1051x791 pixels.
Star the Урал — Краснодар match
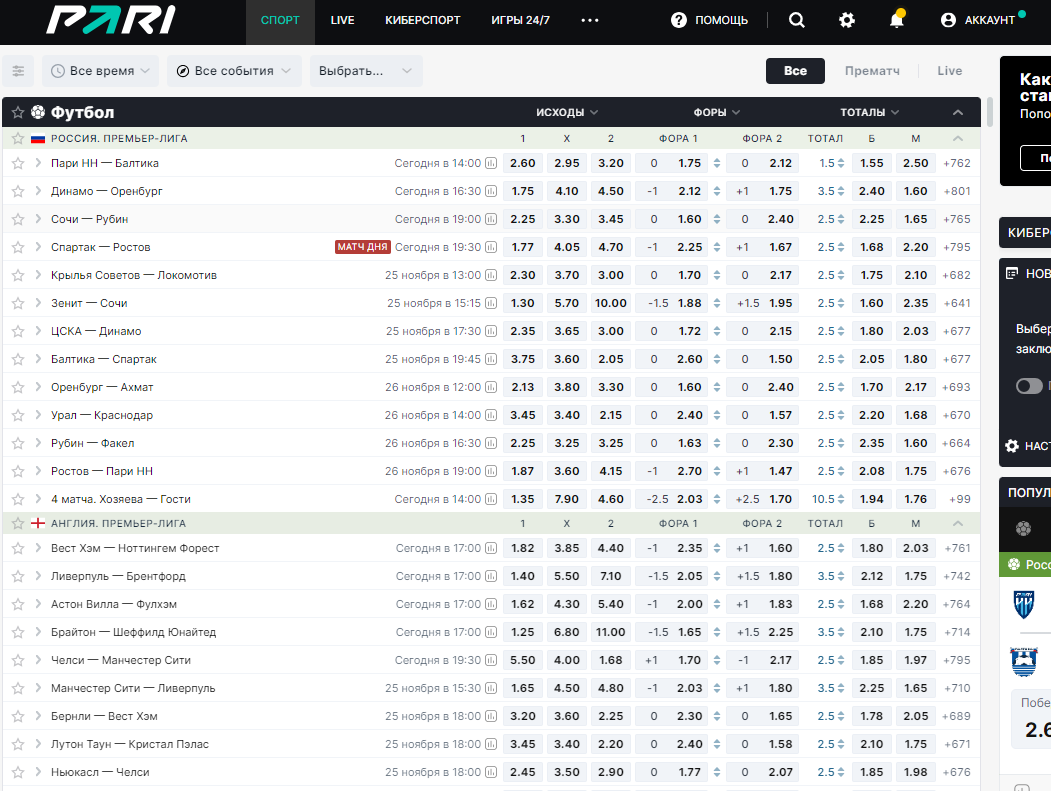point(18,415)
